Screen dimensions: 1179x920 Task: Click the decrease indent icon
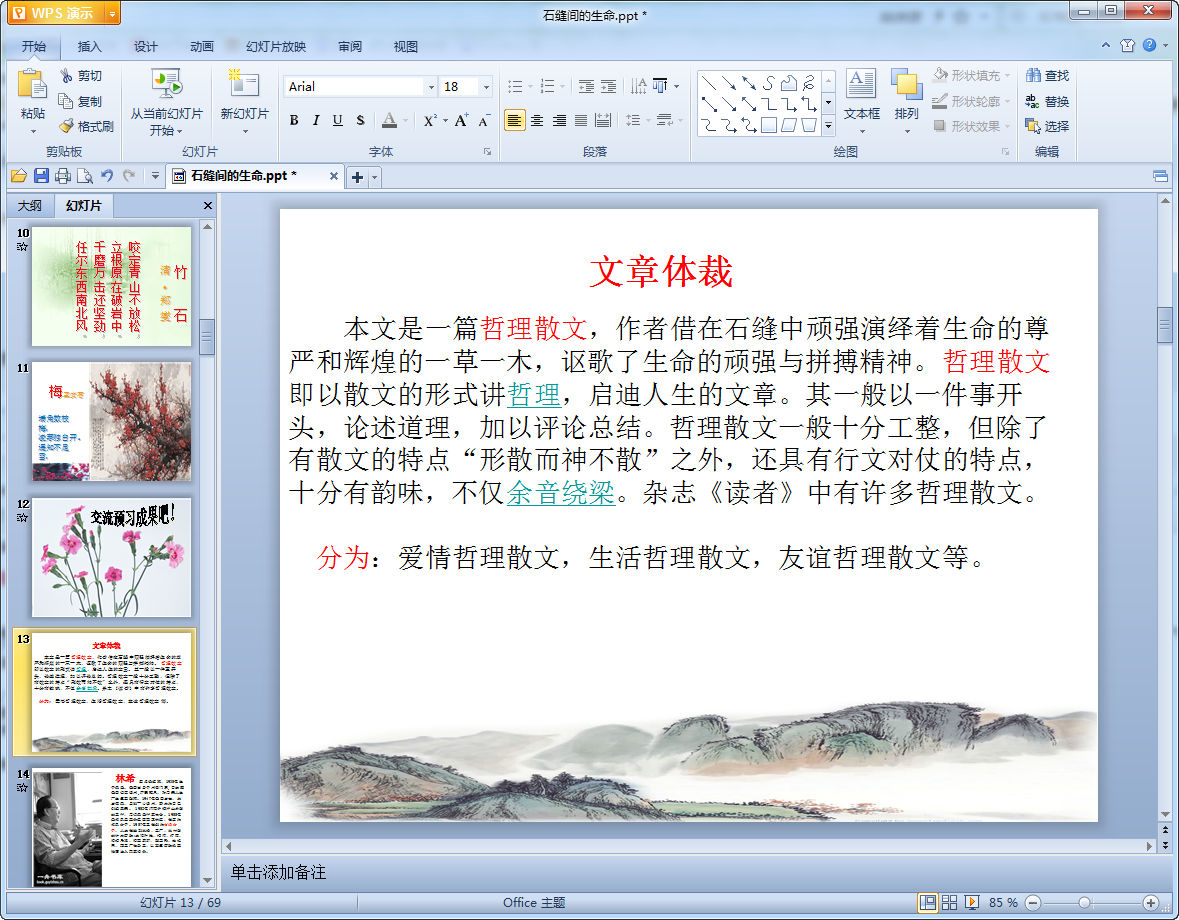(586, 86)
